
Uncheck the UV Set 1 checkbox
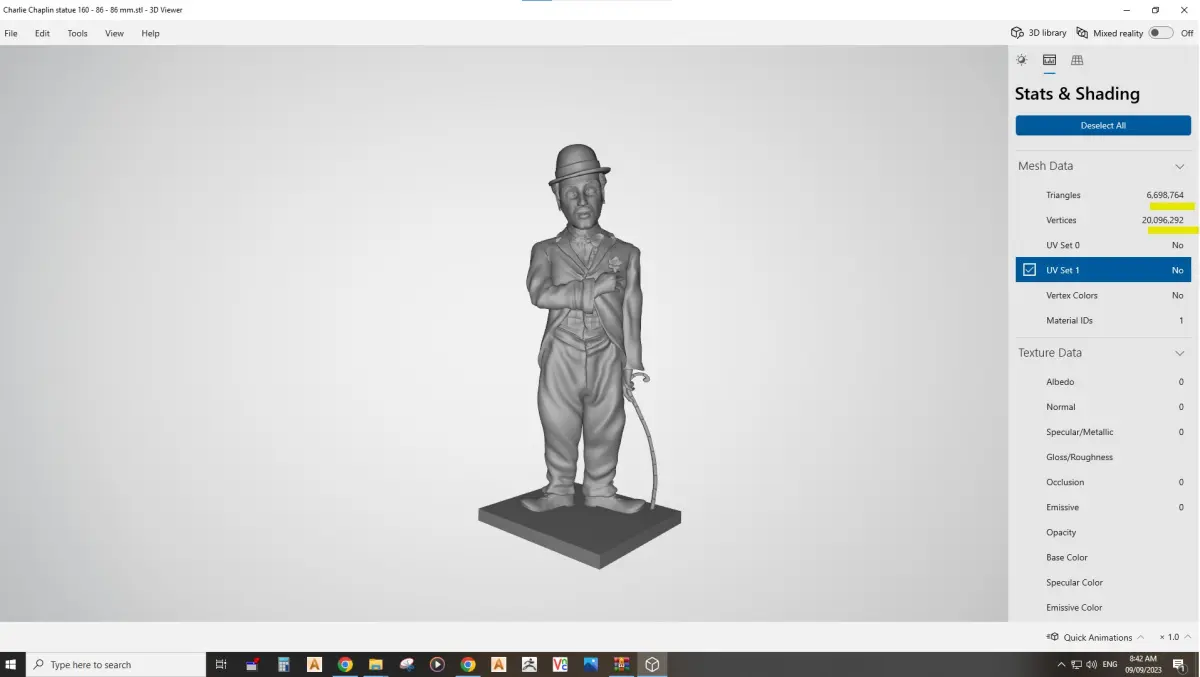pyautogui.click(x=1029, y=270)
